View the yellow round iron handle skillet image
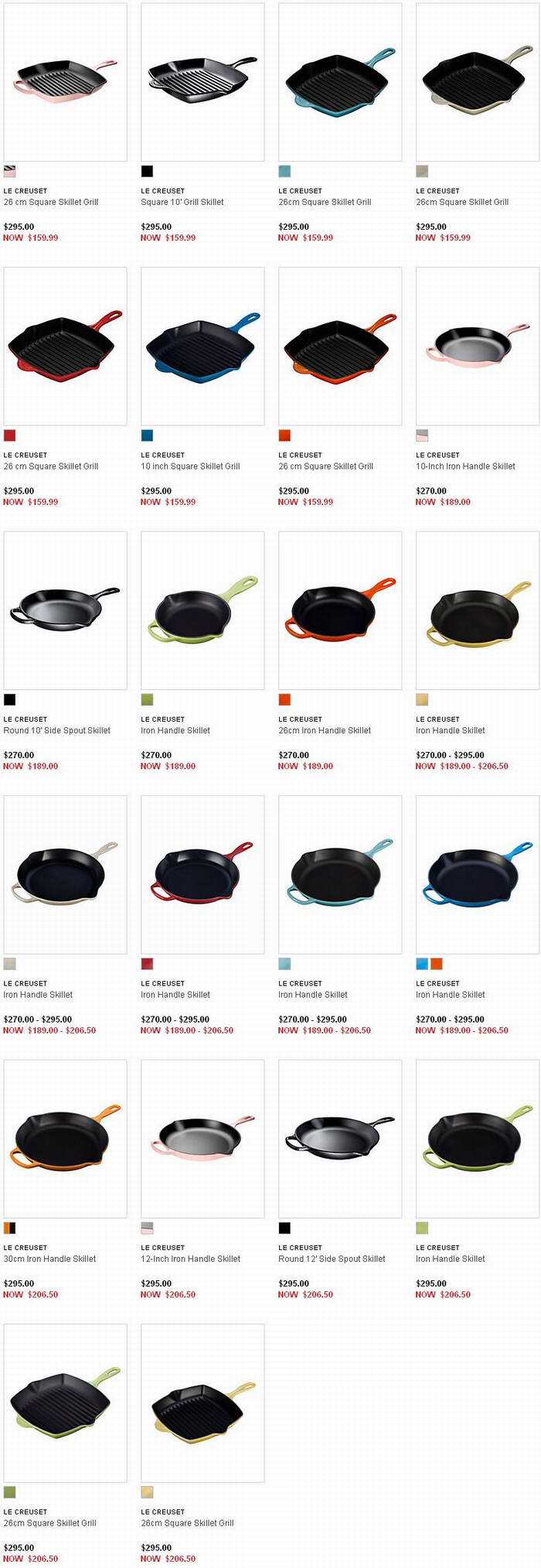 tap(478, 610)
